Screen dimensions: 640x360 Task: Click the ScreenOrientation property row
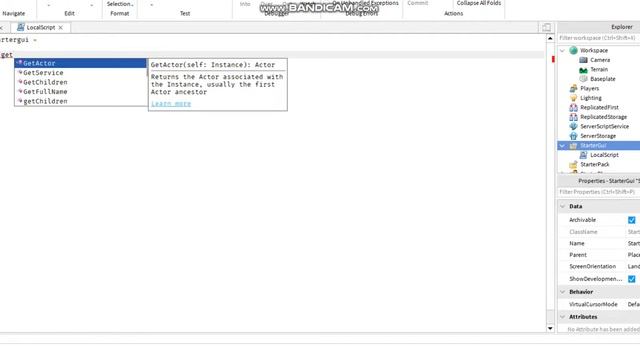click(x=599, y=267)
